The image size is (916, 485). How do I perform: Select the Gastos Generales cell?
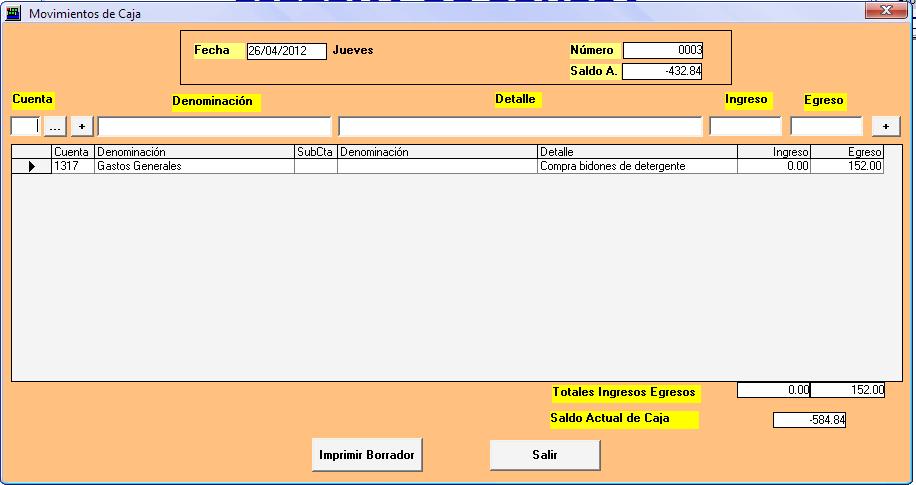[193, 167]
